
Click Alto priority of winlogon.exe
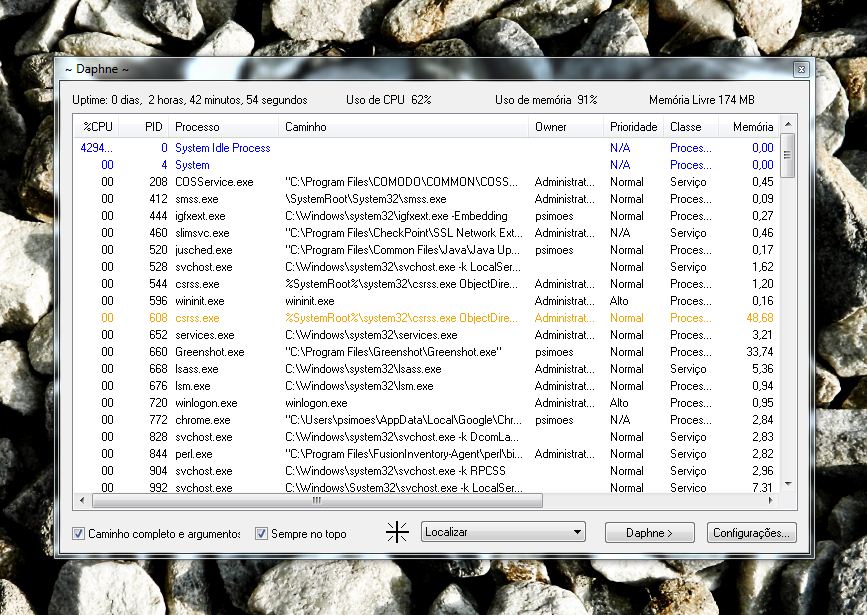click(x=619, y=403)
